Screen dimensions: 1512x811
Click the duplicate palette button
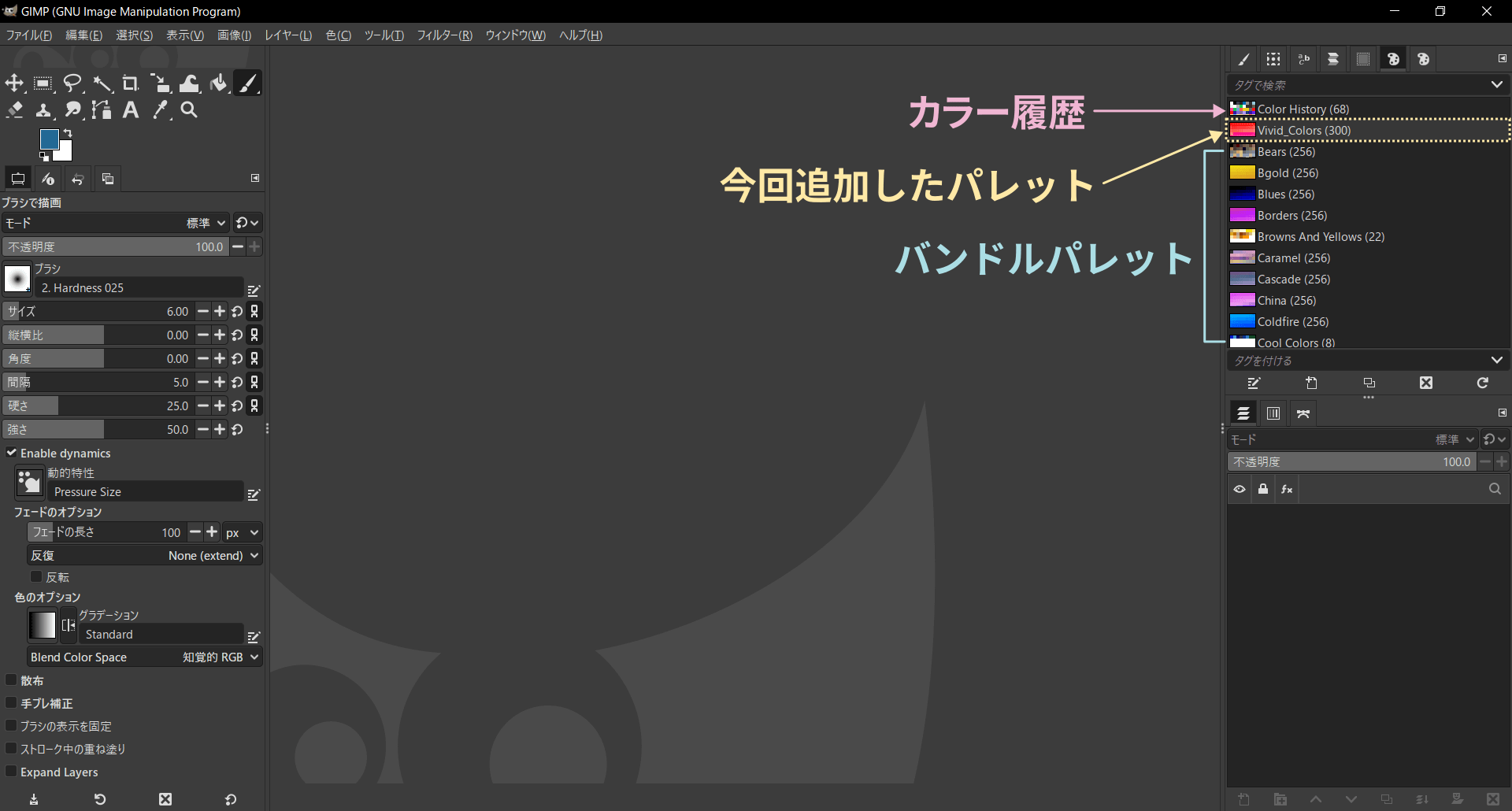[x=1369, y=383]
